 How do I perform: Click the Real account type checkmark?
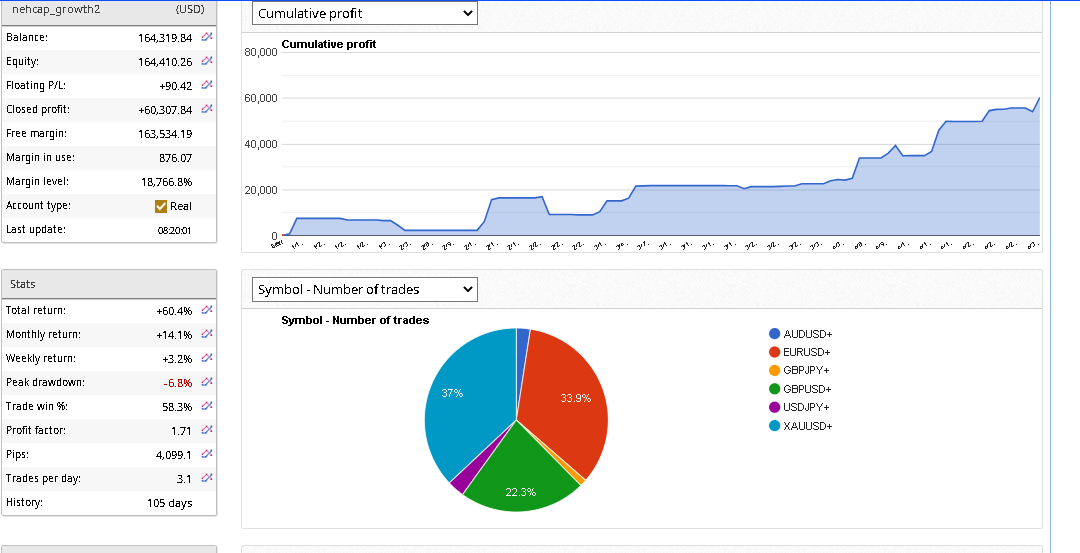[x=161, y=206]
